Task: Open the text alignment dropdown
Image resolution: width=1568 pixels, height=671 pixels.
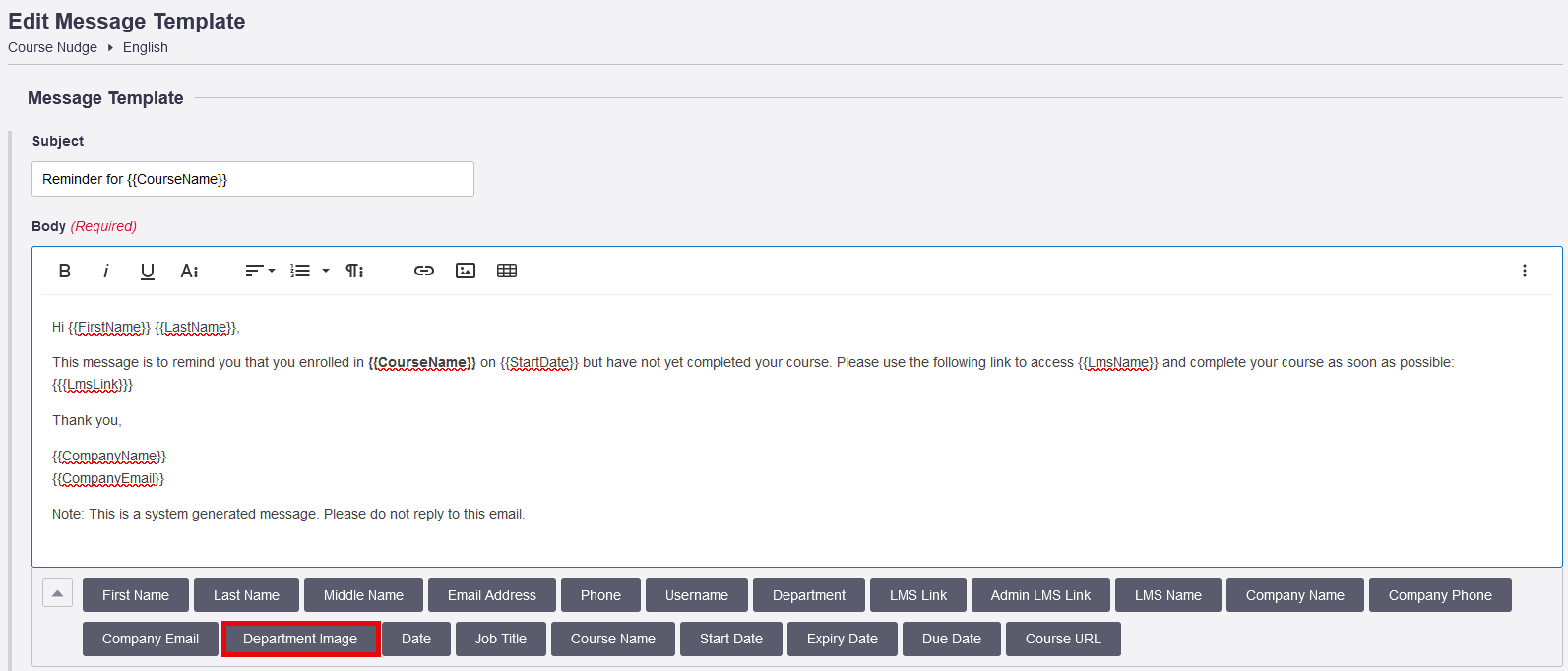Action: tap(260, 271)
